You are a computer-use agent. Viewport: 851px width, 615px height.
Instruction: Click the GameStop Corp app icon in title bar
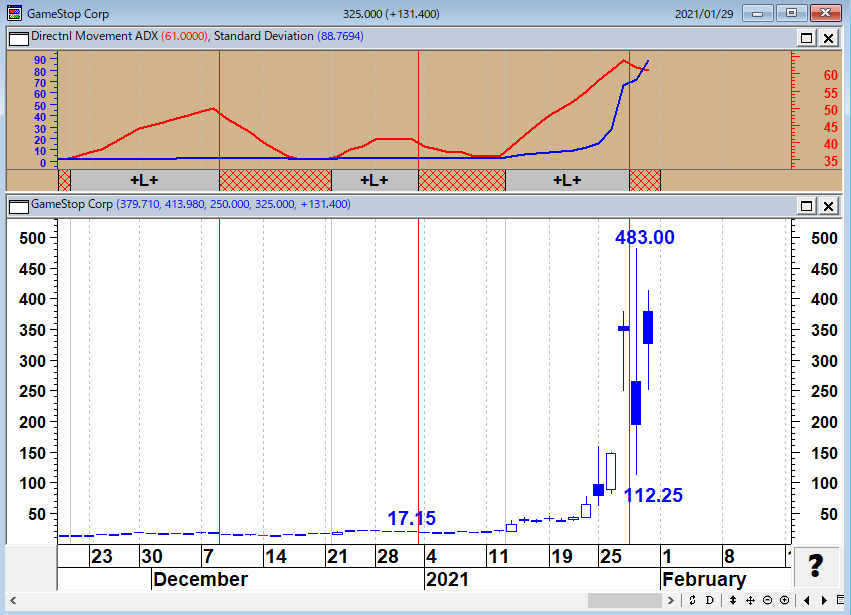15,14
